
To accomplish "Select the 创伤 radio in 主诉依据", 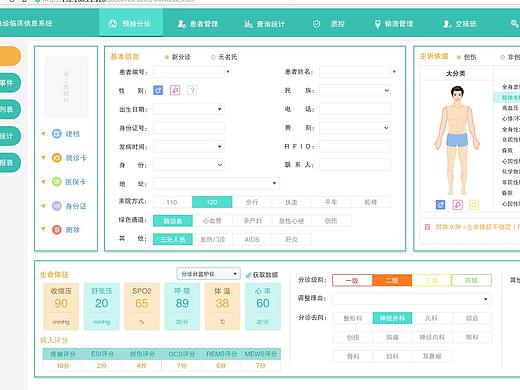I will point(459,57).
